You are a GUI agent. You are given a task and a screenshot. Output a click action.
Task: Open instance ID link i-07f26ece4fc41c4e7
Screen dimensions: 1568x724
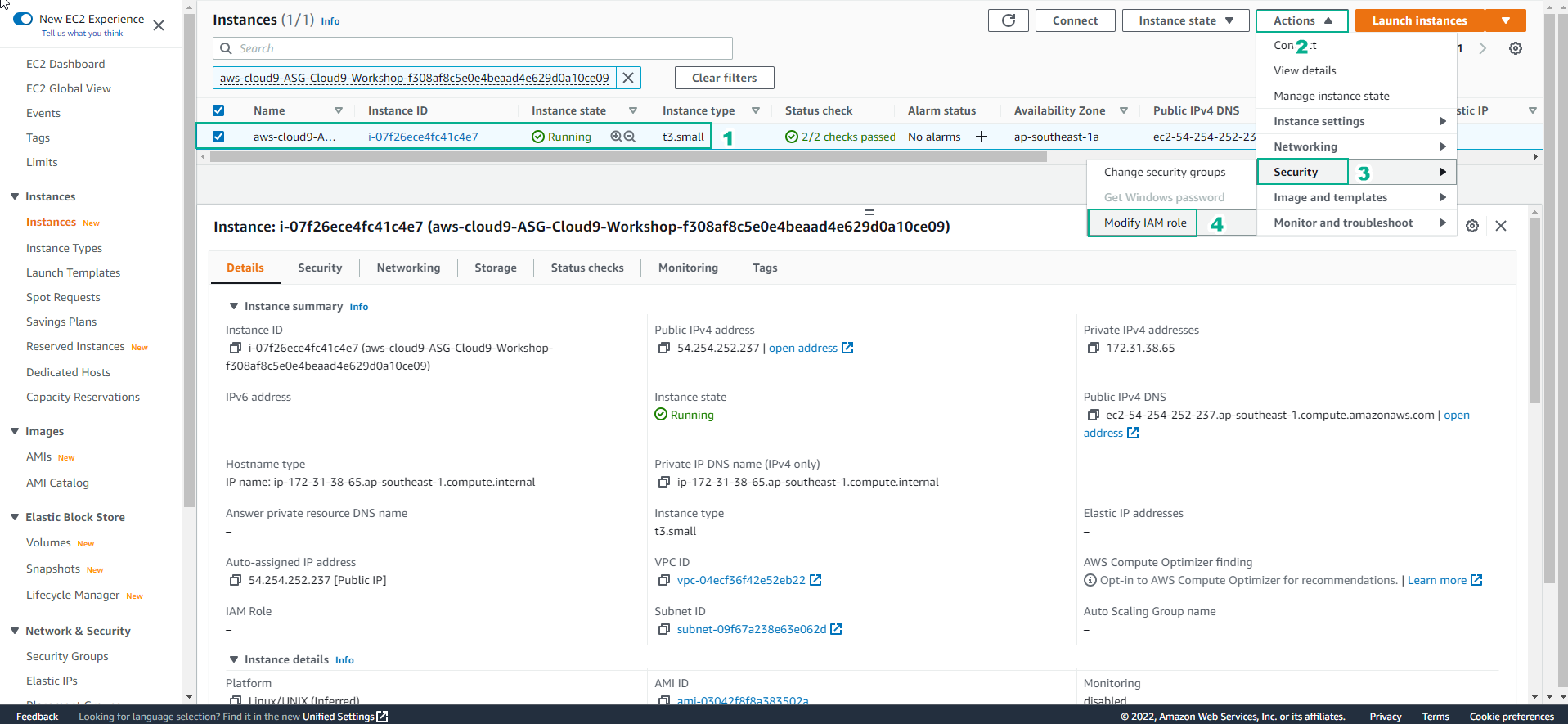click(x=423, y=137)
